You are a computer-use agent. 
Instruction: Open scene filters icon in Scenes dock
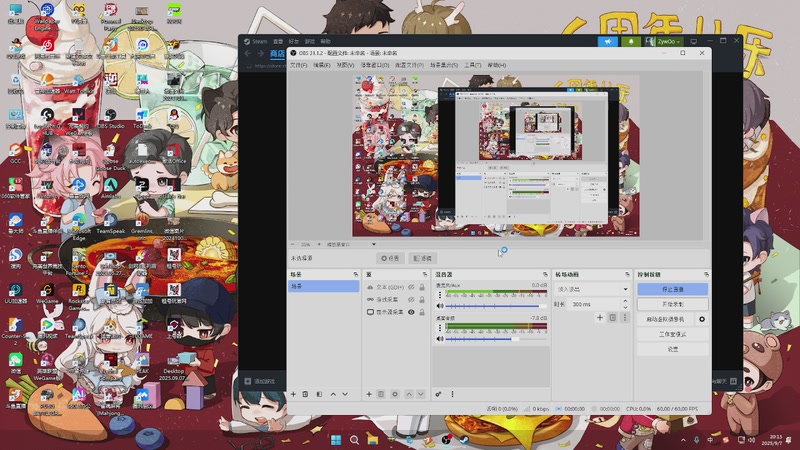pos(319,394)
